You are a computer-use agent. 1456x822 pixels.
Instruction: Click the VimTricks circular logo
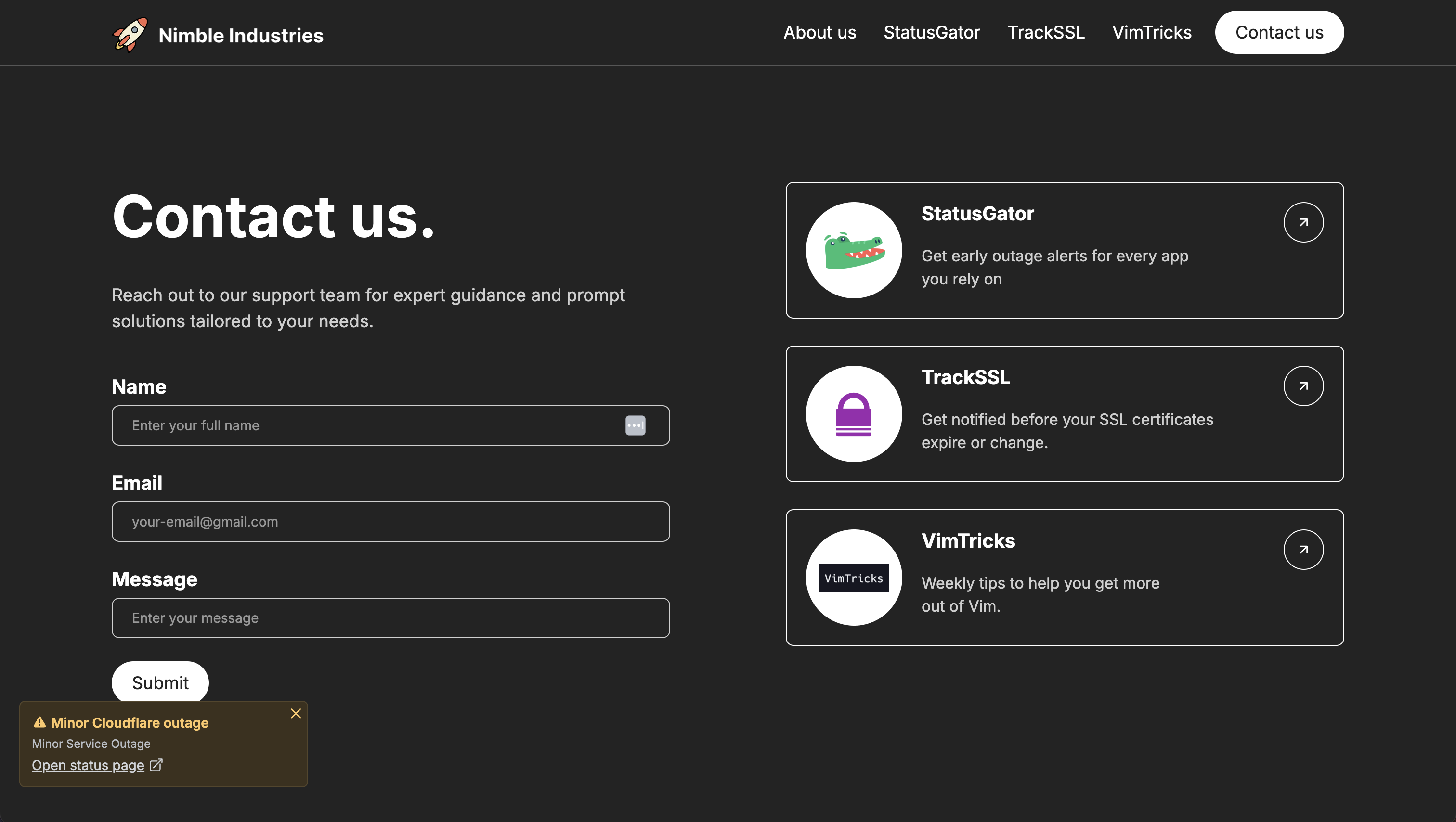point(854,578)
